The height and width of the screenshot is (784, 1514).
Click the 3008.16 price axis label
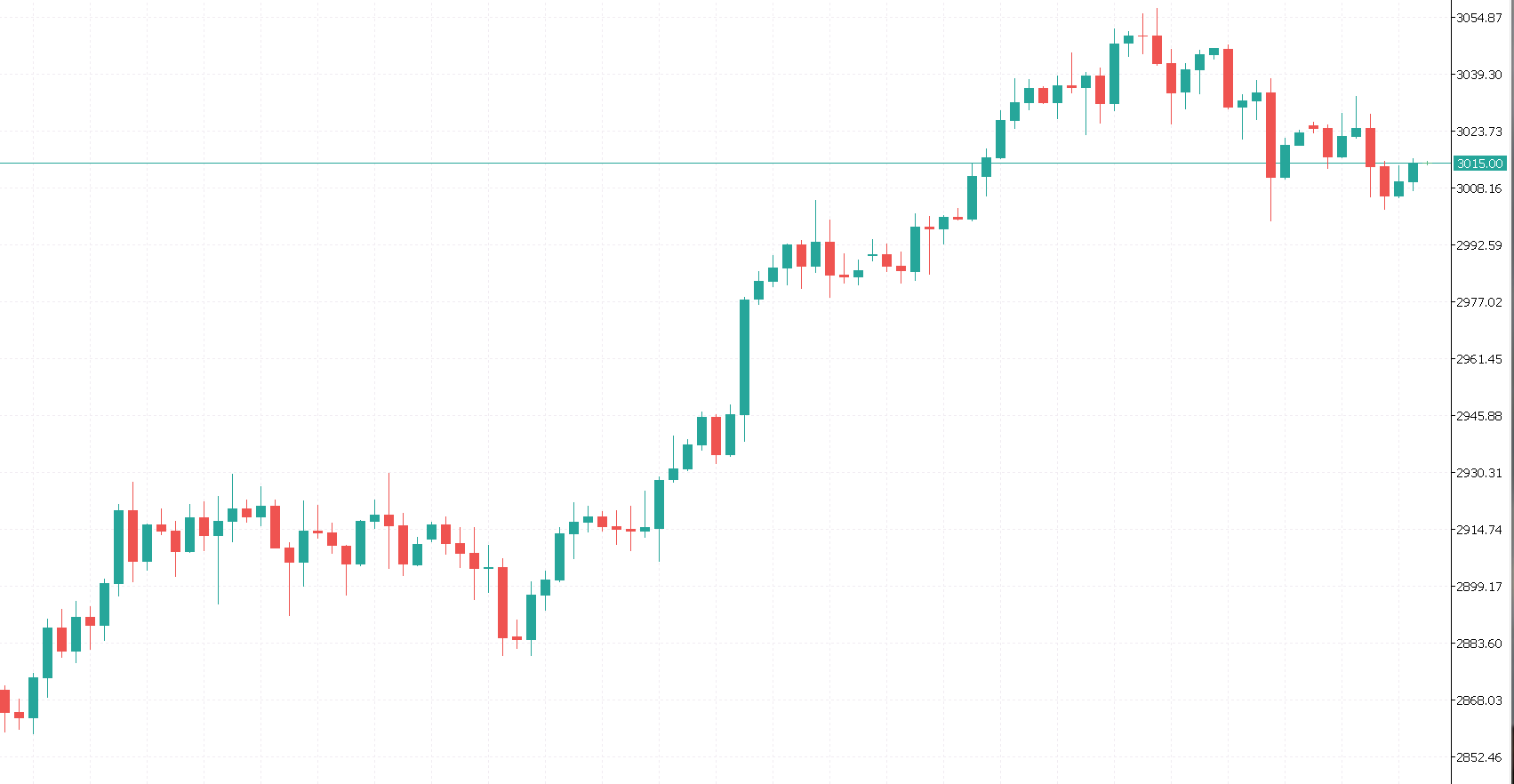1479,188
